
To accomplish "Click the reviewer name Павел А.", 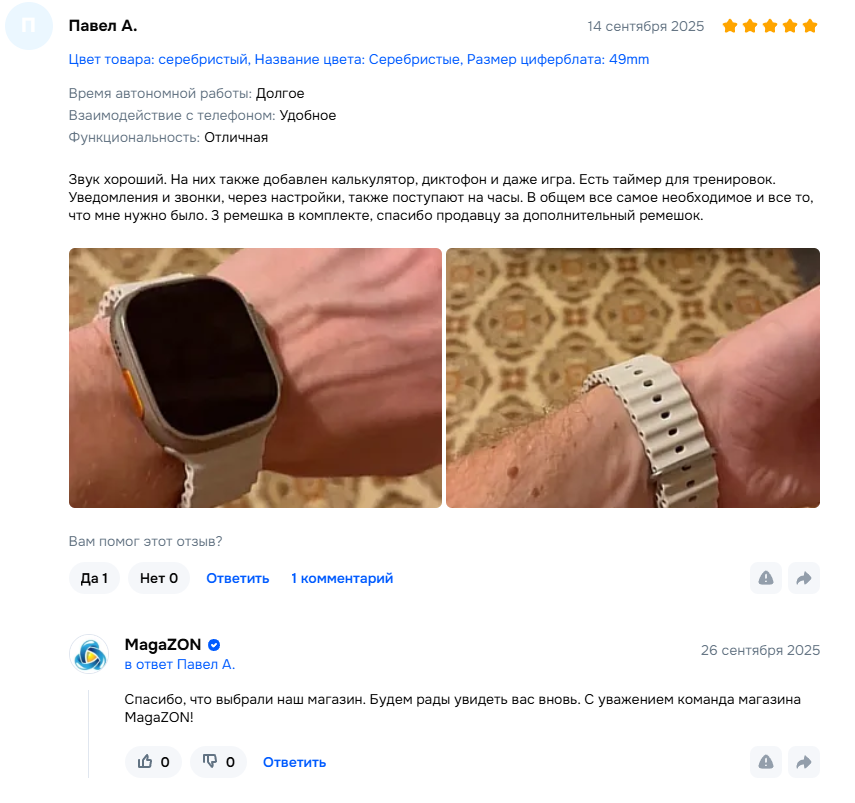I will click(x=103, y=26).
